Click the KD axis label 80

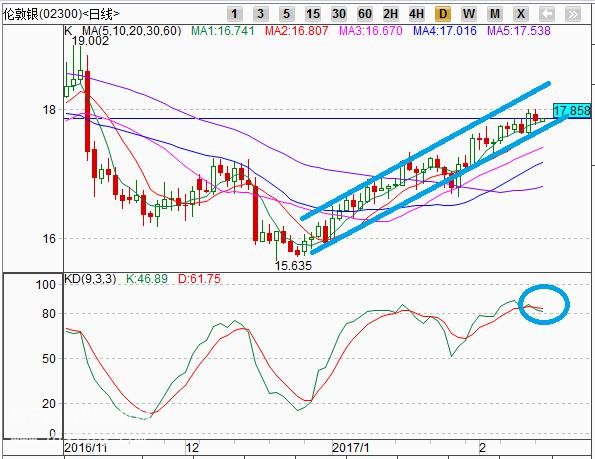[x=49, y=314]
